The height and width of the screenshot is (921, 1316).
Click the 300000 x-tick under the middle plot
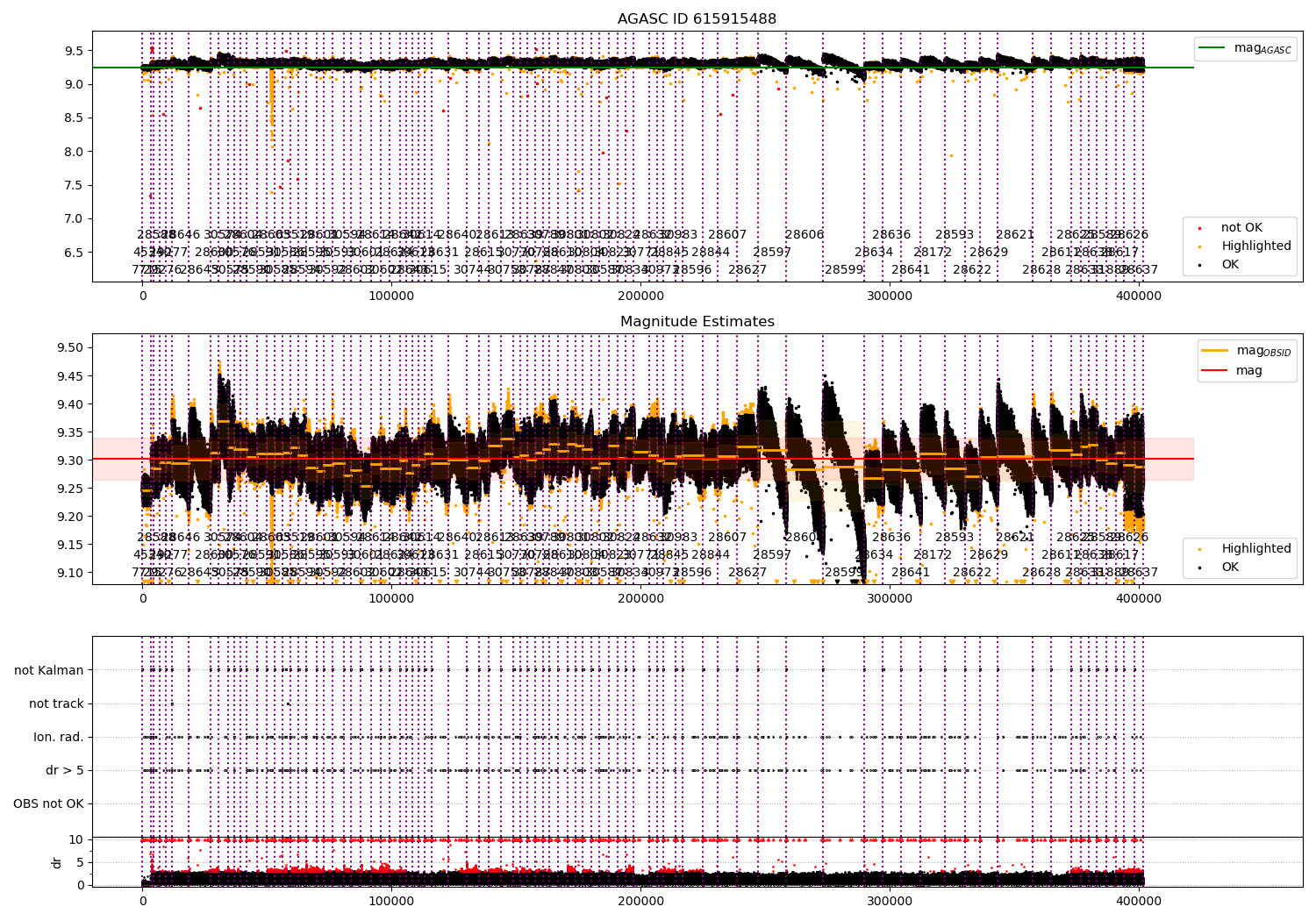(x=890, y=599)
